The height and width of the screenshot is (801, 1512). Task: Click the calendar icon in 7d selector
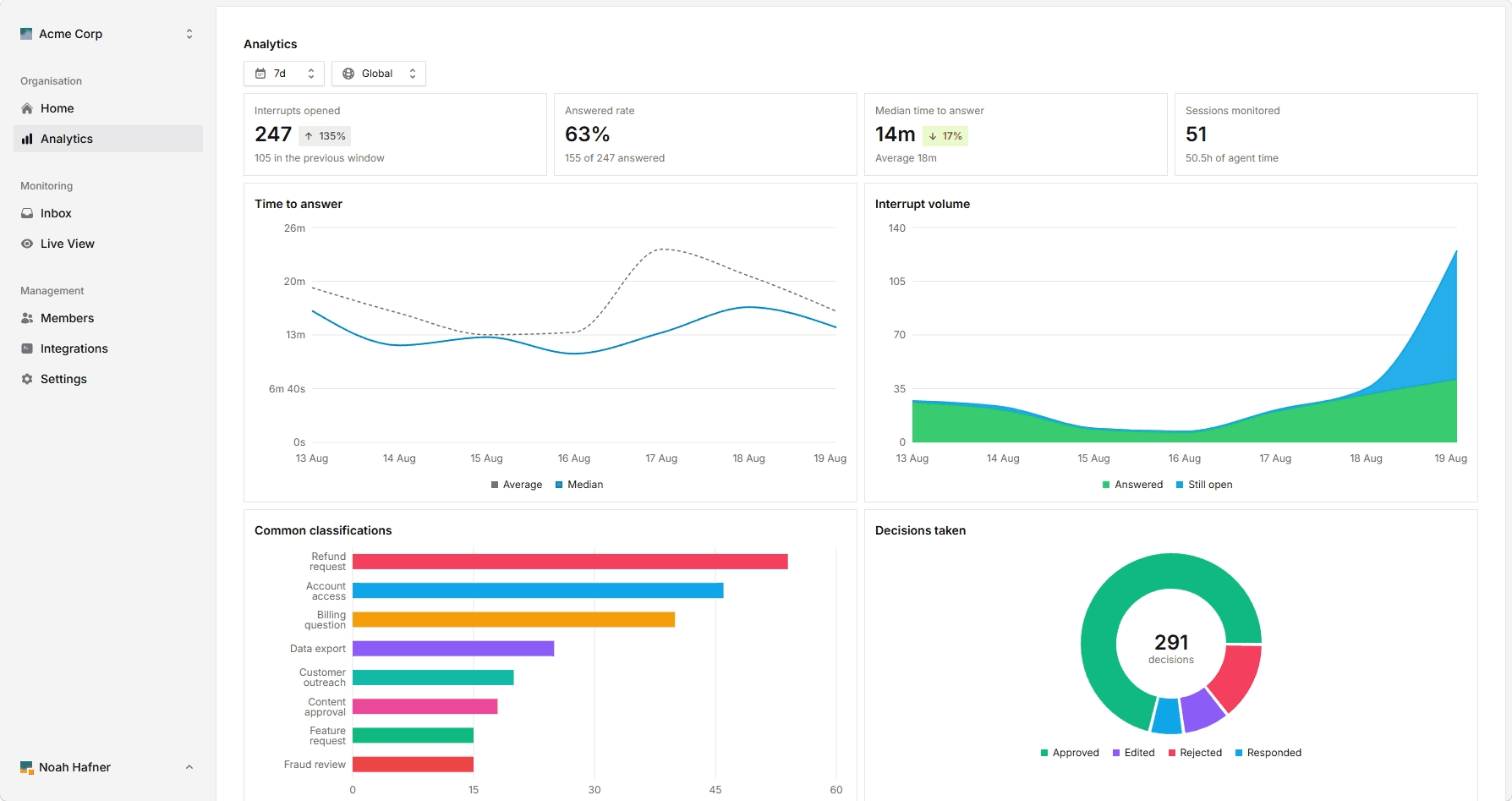coord(260,74)
